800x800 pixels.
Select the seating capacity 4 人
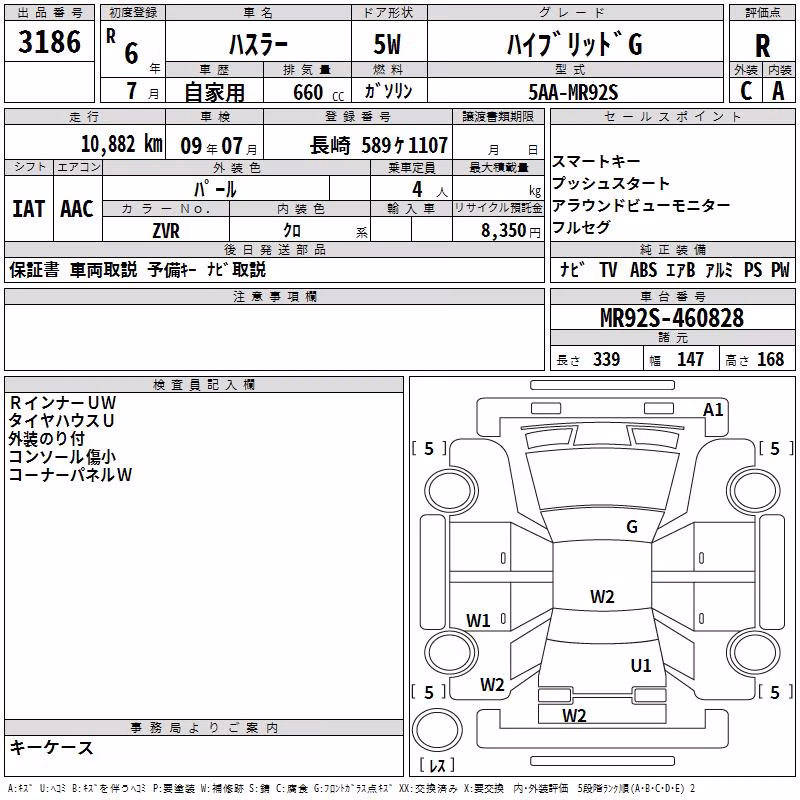[430, 190]
